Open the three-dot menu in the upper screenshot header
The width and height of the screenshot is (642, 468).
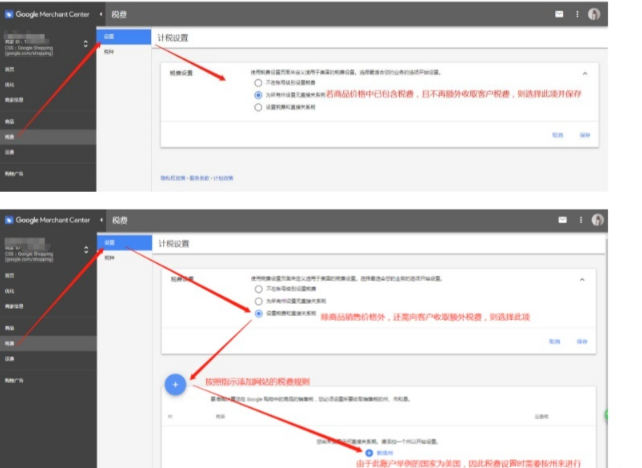point(577,14)
